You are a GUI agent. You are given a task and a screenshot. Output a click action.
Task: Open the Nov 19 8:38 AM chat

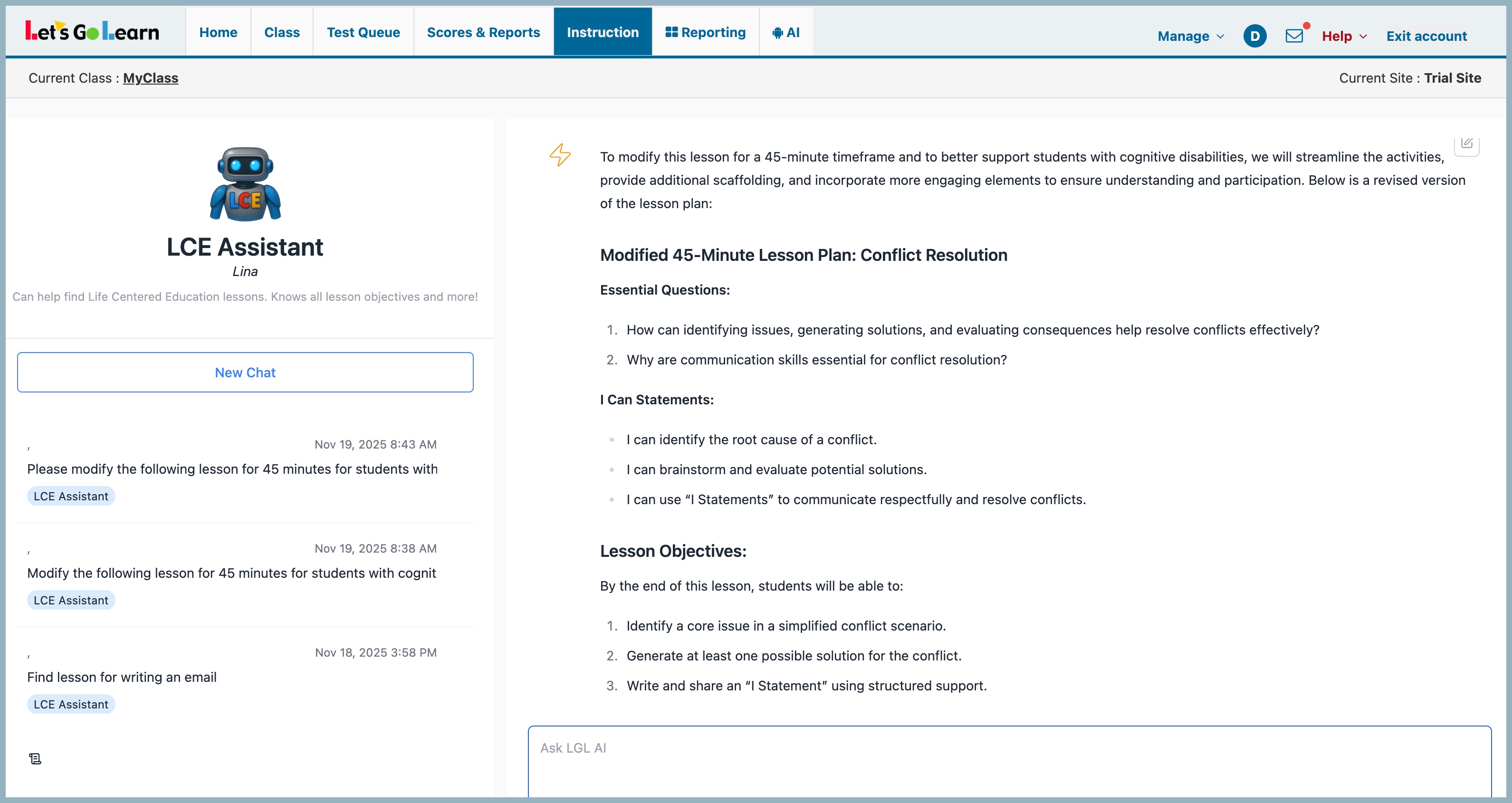click(231, 573)
